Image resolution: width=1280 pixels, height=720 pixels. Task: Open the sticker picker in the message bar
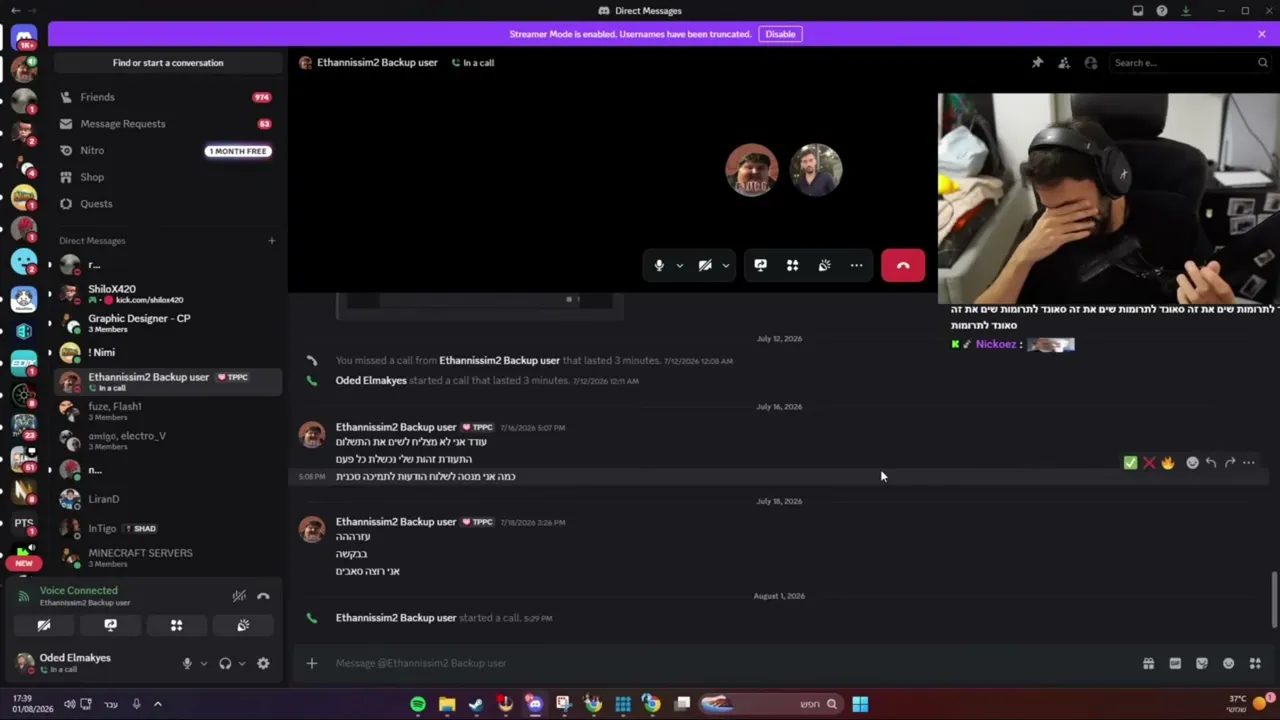tap(1202, 663)
